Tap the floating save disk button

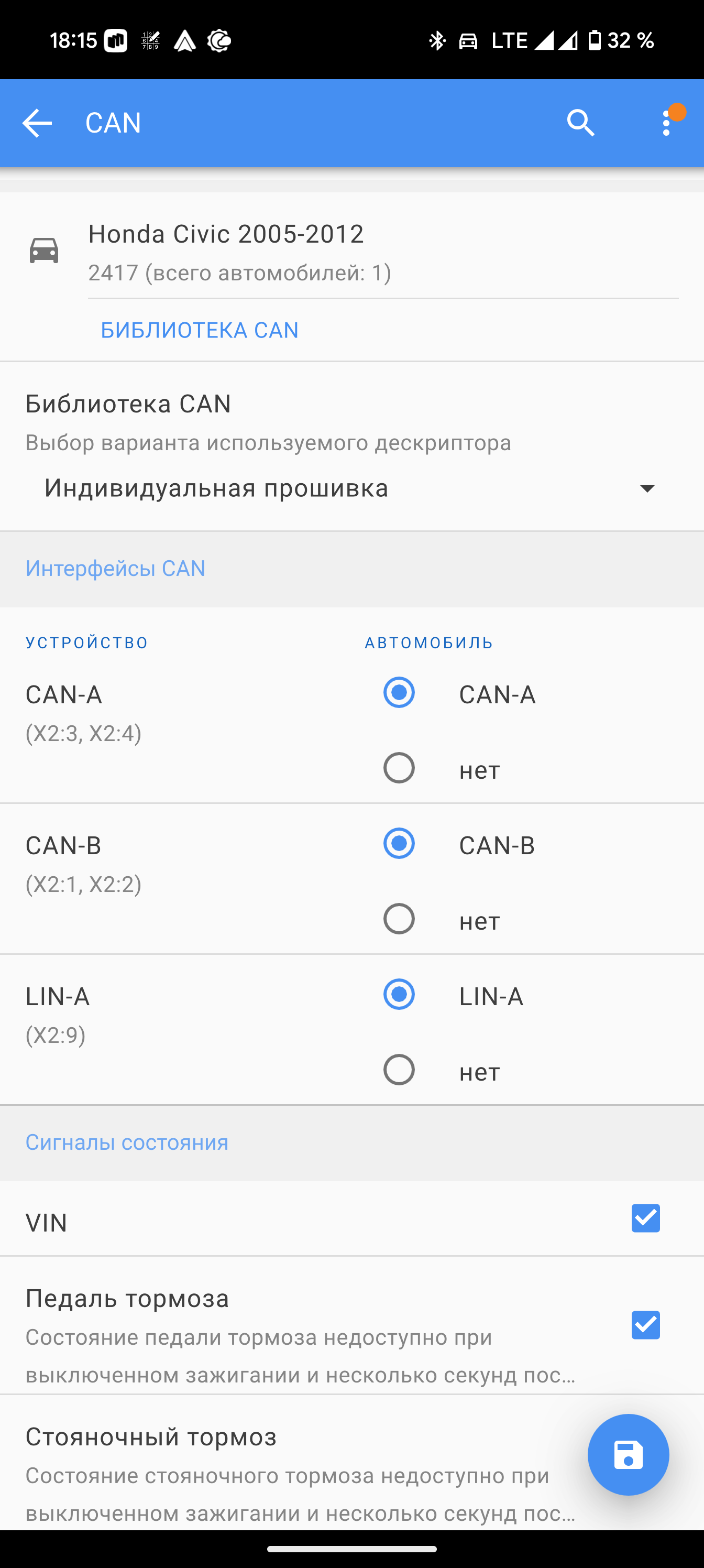point(628,1454)
